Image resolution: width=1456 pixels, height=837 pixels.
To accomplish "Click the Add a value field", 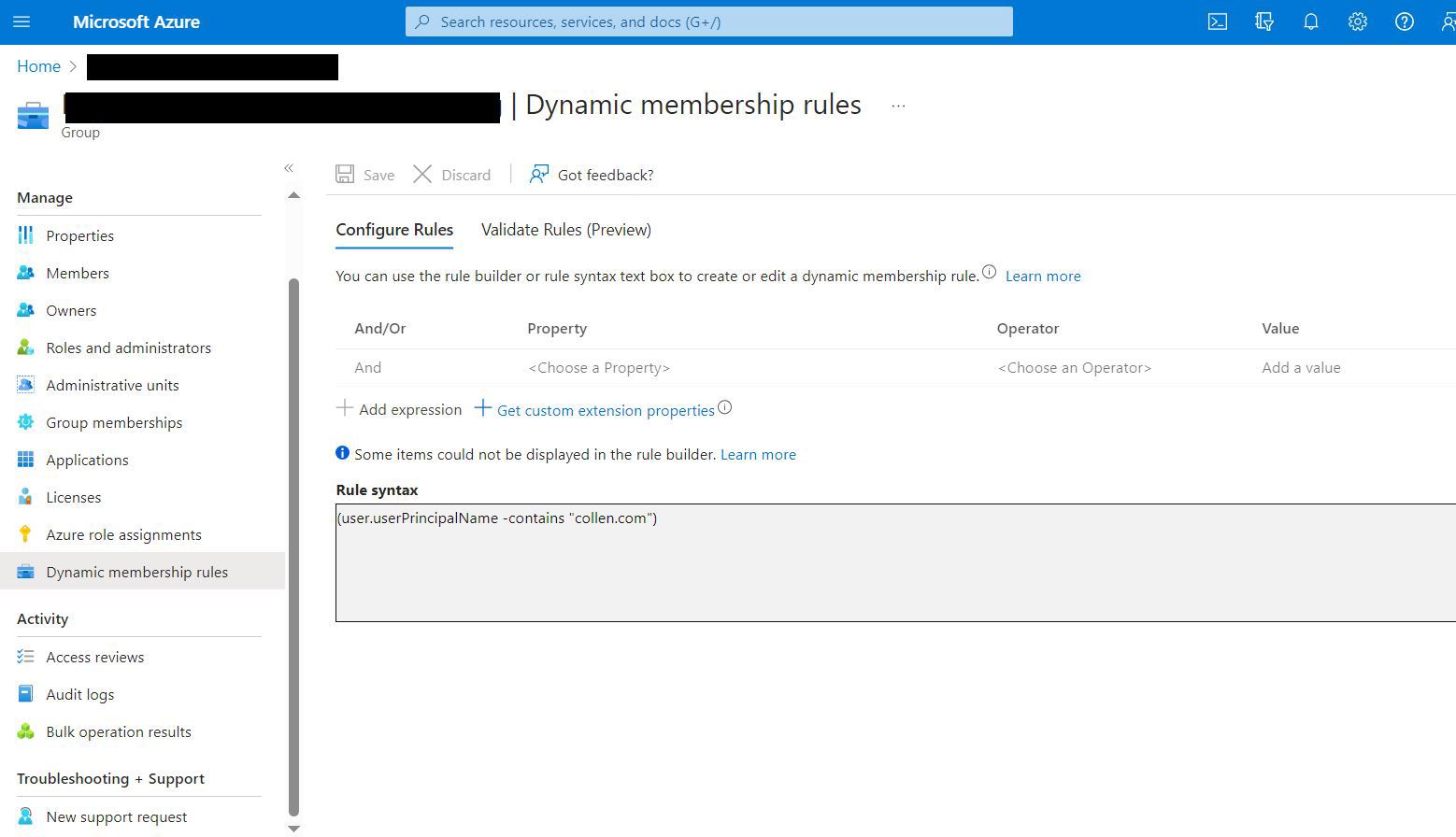I will point(1301,367).
